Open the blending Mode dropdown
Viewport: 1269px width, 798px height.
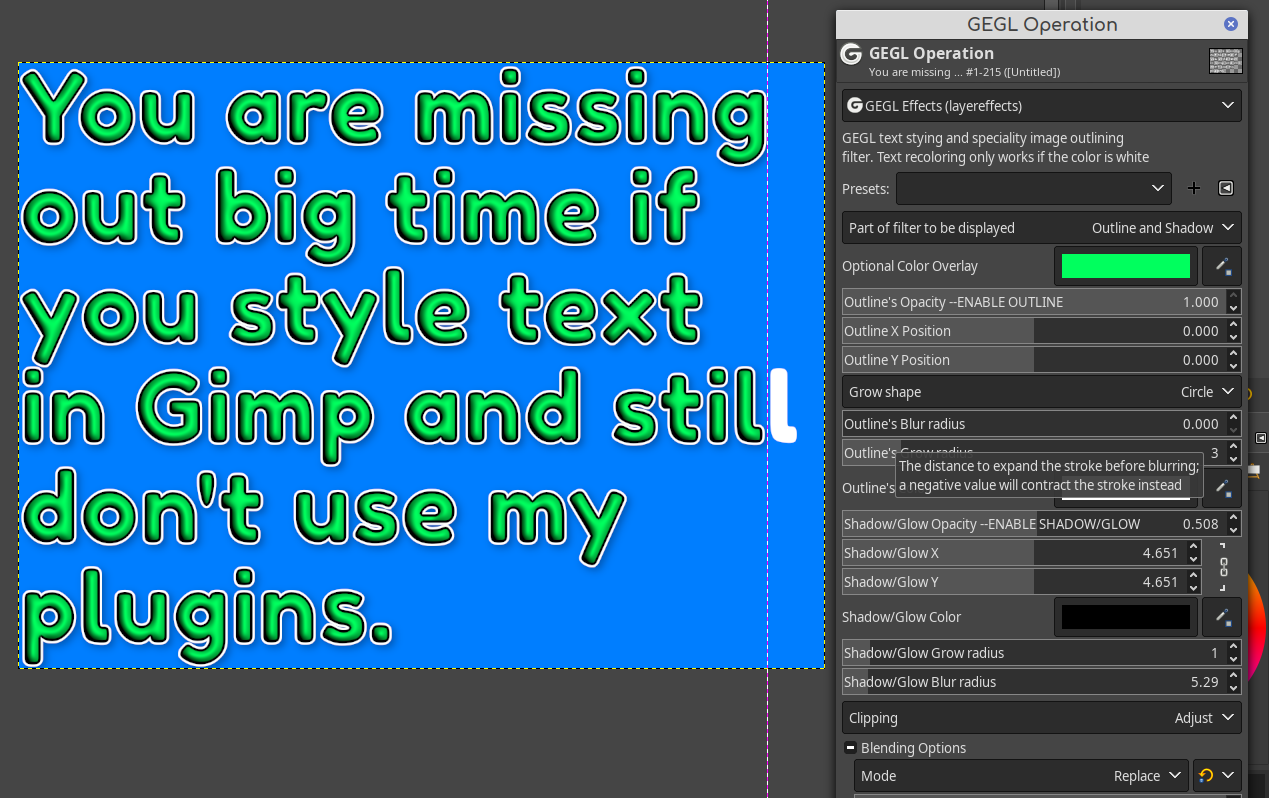tap(1021, 775)
